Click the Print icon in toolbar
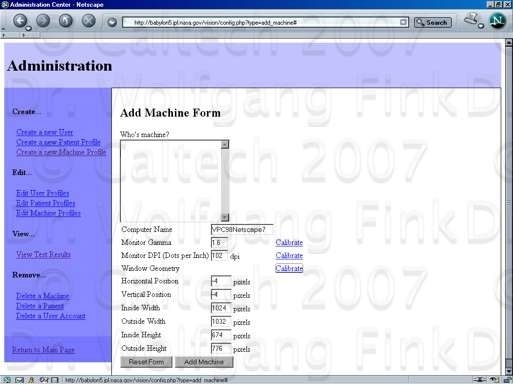The width and height of the screenshot is (513, 385). click(x=472, y=20)
